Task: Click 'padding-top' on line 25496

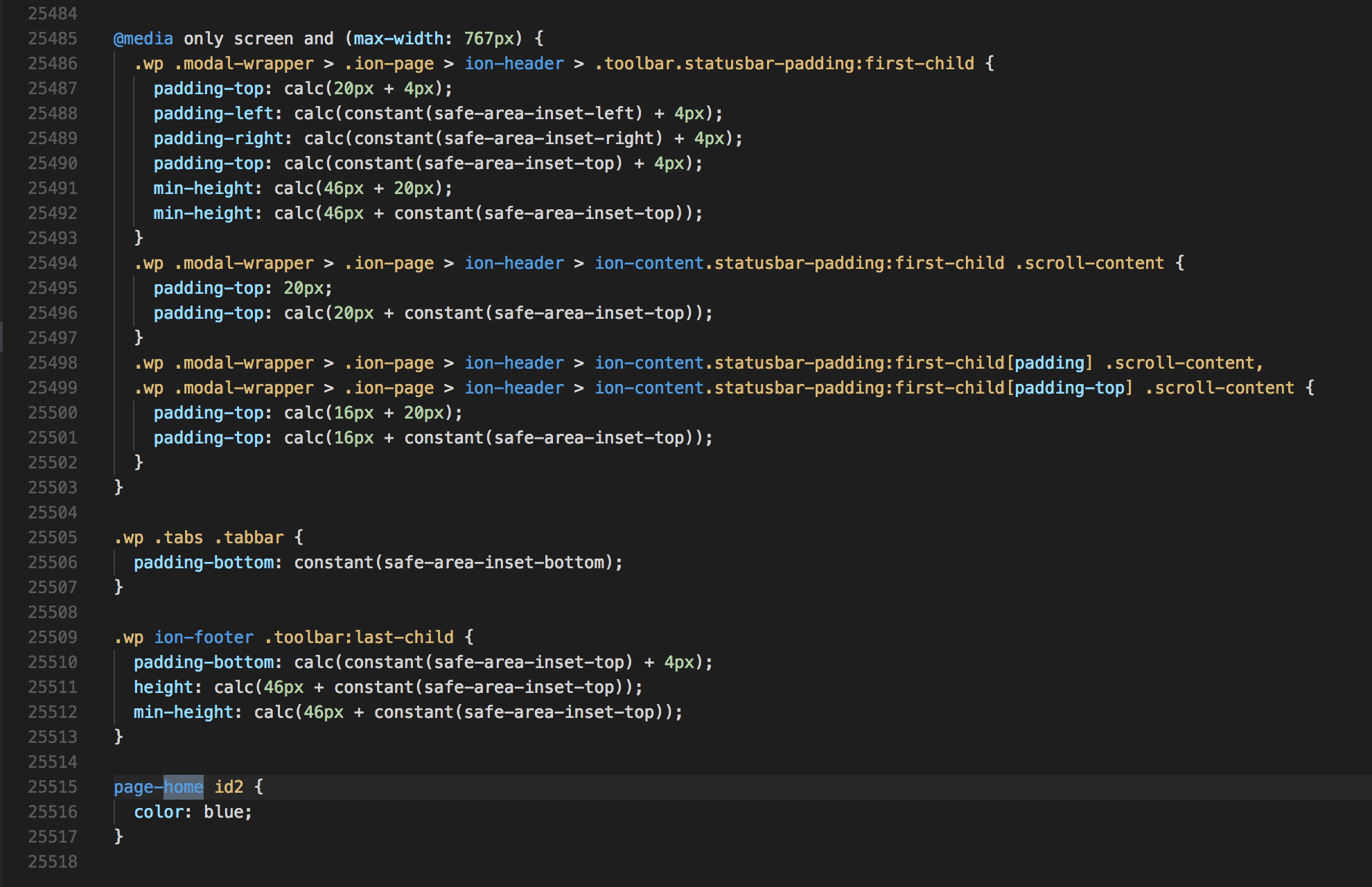Action: pos(209,313)
